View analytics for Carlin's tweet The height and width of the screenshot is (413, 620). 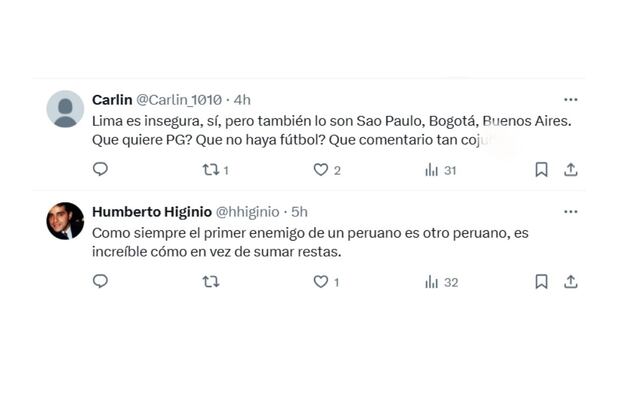[x=432, y=170]
